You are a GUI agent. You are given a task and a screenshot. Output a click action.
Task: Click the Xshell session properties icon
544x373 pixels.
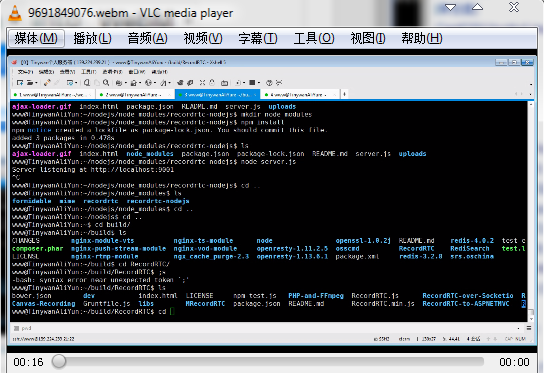(70, 83)
